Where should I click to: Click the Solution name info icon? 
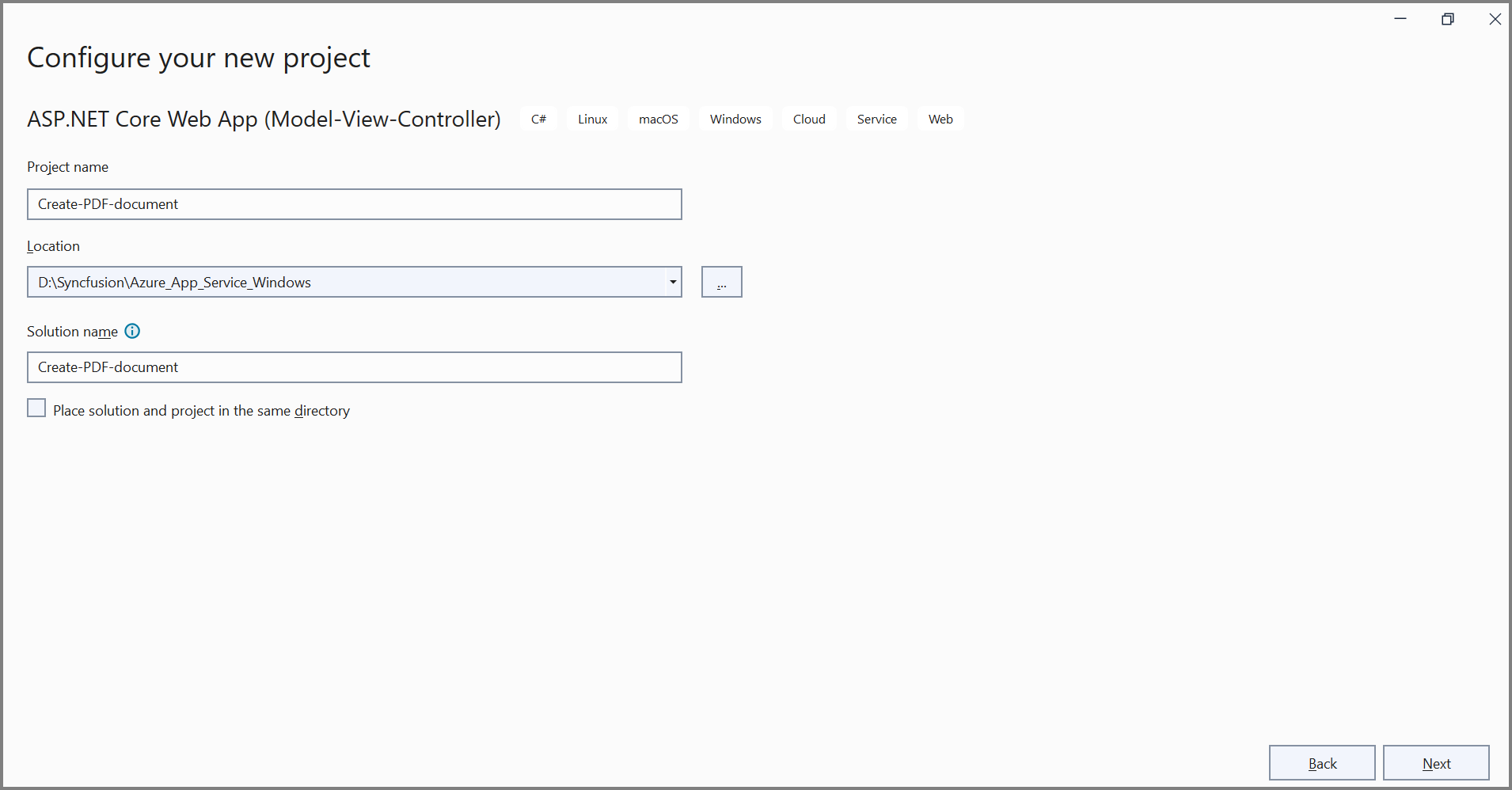(131, 331)
